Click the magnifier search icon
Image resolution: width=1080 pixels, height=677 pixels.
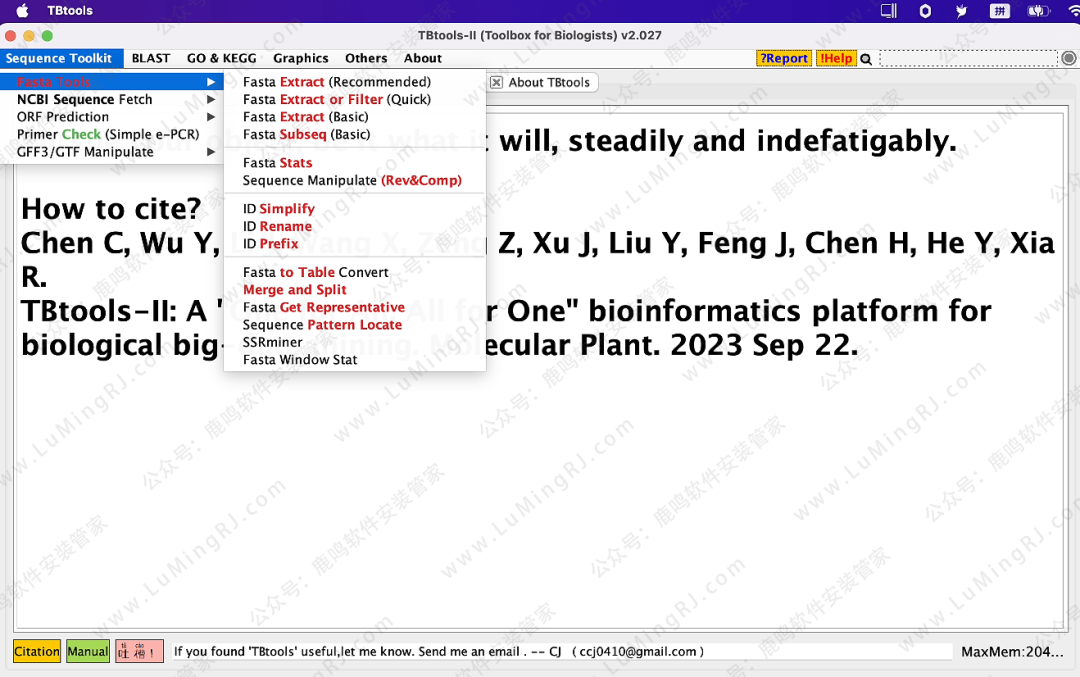pyautogui.click(x=866, y=59)
